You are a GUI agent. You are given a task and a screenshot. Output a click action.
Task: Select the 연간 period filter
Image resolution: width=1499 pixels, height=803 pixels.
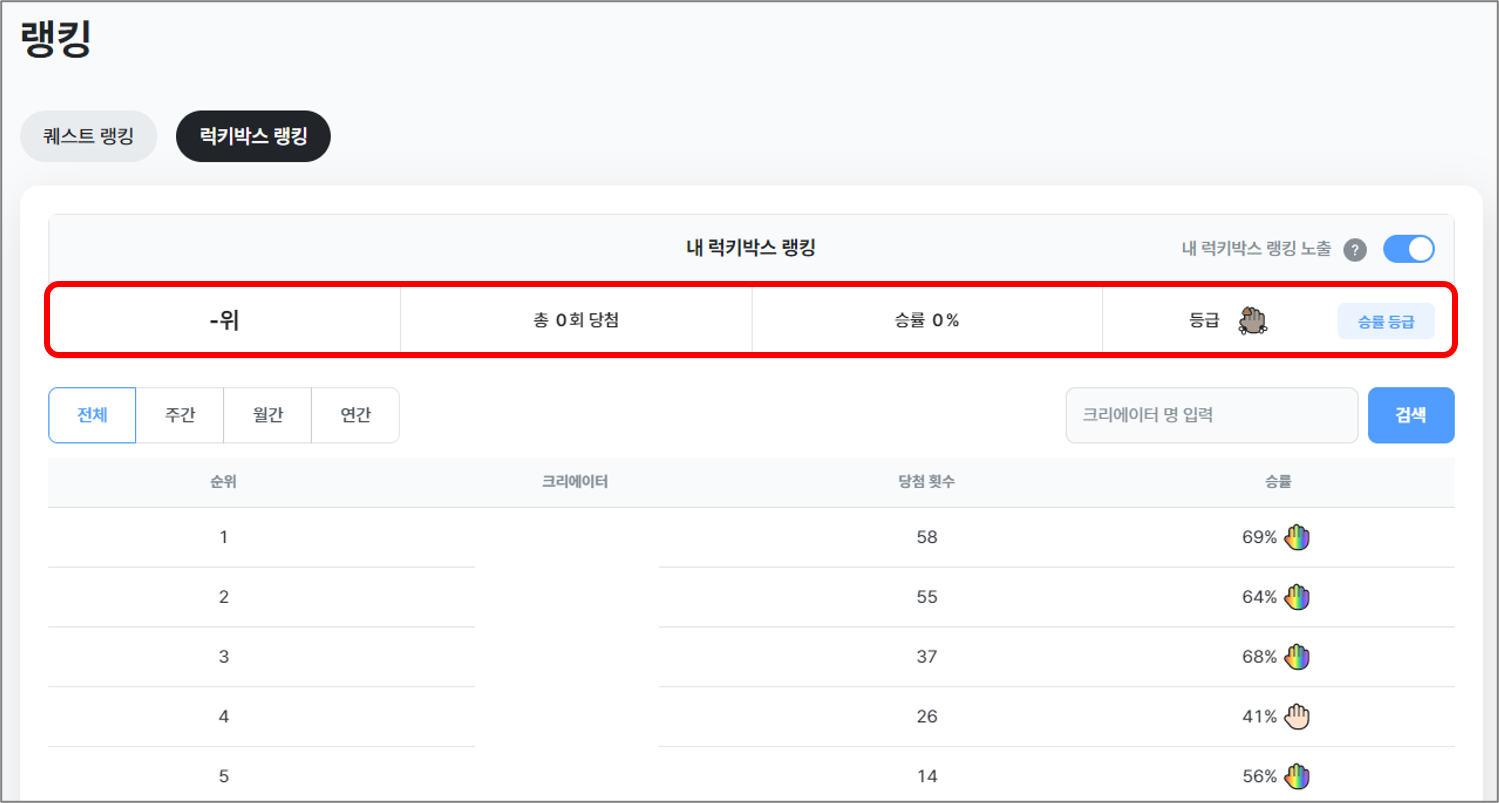(355, 415)
